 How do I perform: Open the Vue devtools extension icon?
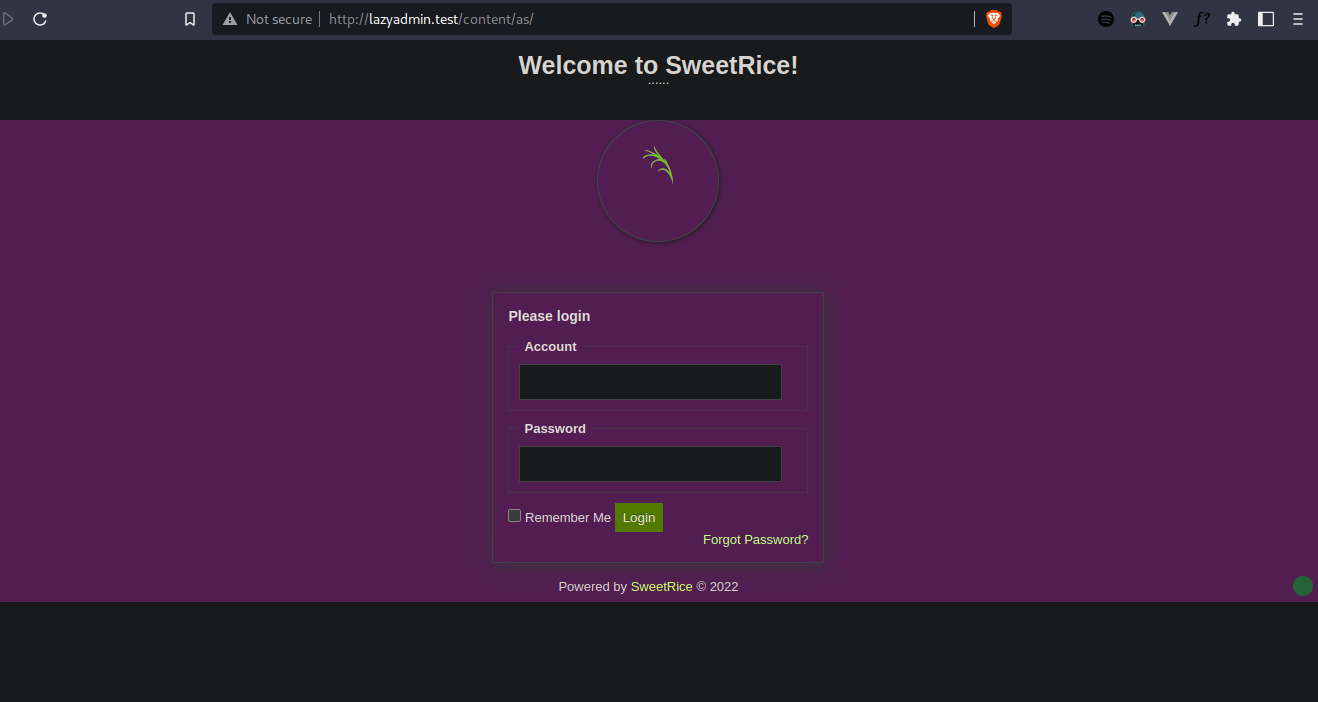(1170, 19)
